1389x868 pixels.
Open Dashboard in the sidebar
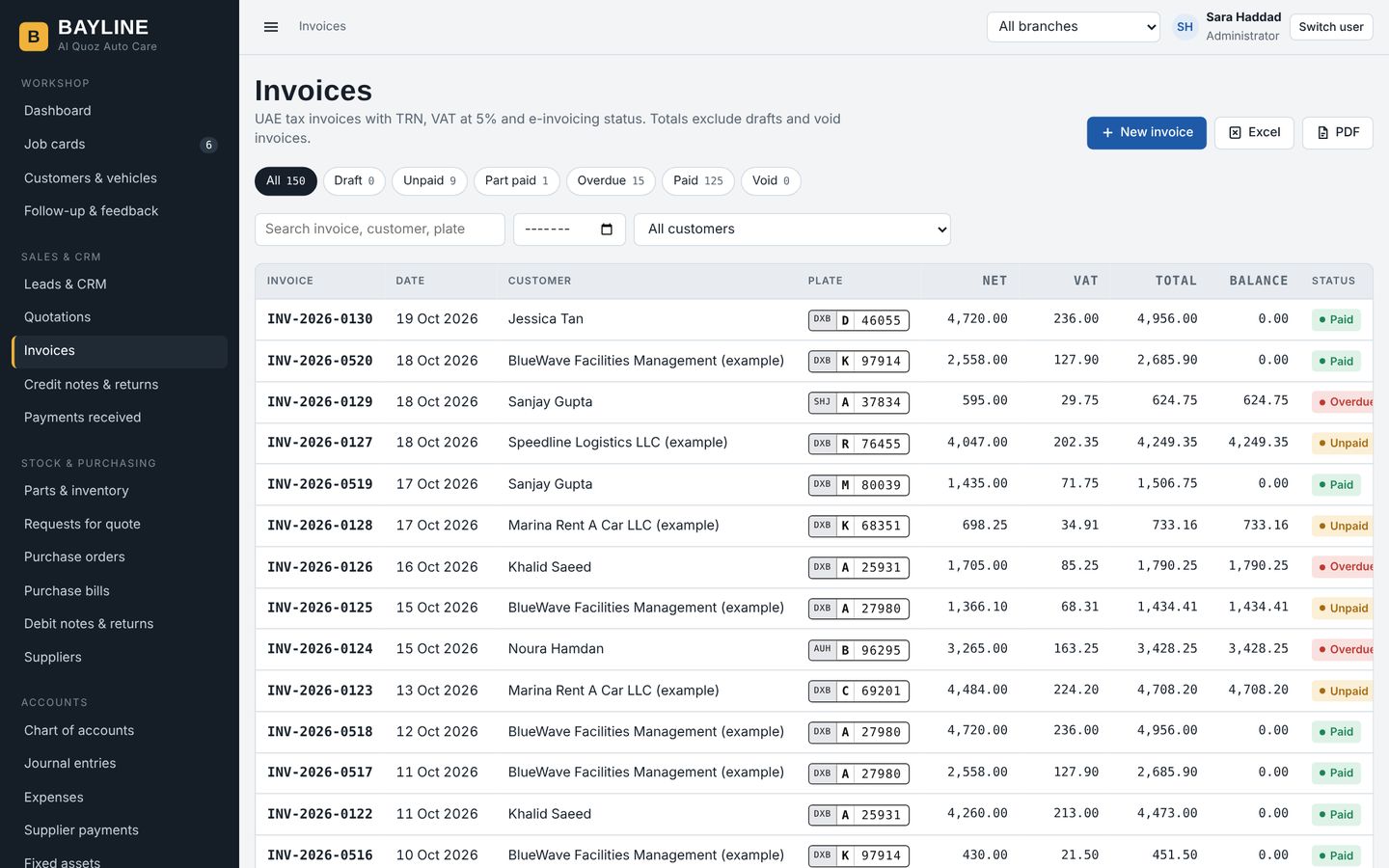coord(120,111)
